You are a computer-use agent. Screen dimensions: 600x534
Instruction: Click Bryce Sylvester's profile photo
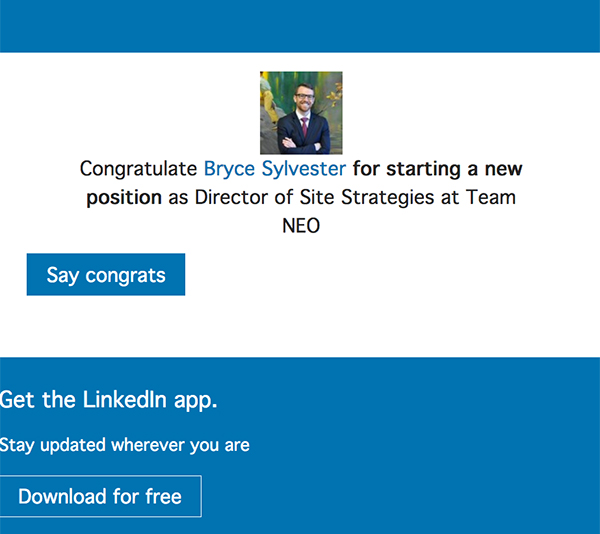click(301, 112)
